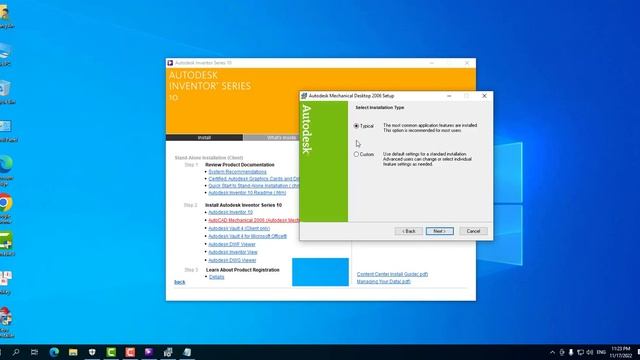Open File Explorer from the taskbar
Screen dimensions: 640x360
[73, 352]
